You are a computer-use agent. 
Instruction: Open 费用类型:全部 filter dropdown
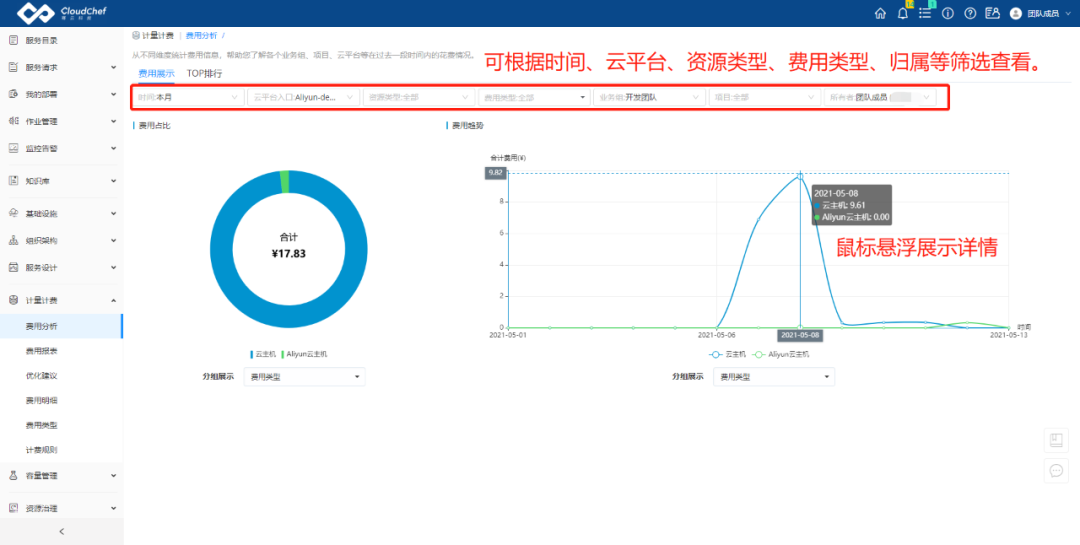coord(534,97)
